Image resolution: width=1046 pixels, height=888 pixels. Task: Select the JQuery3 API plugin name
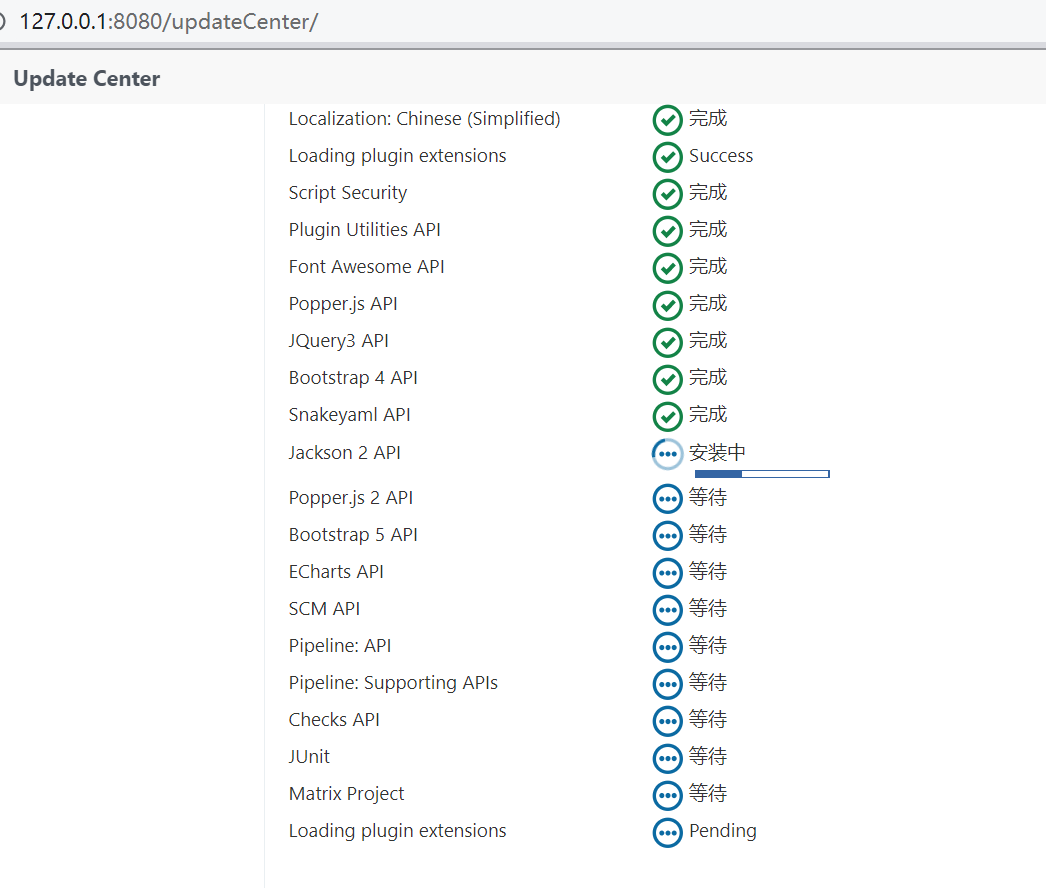click(x=338, y=341)
